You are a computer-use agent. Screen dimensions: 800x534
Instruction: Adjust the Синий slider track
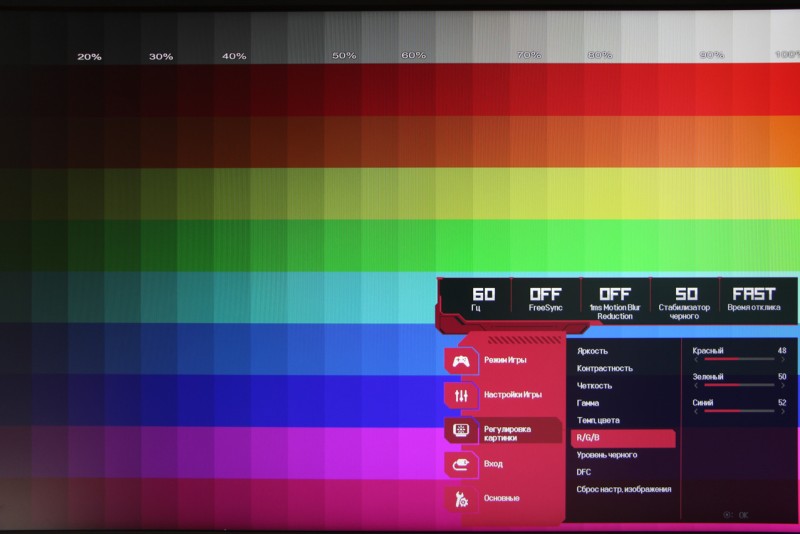739,411
